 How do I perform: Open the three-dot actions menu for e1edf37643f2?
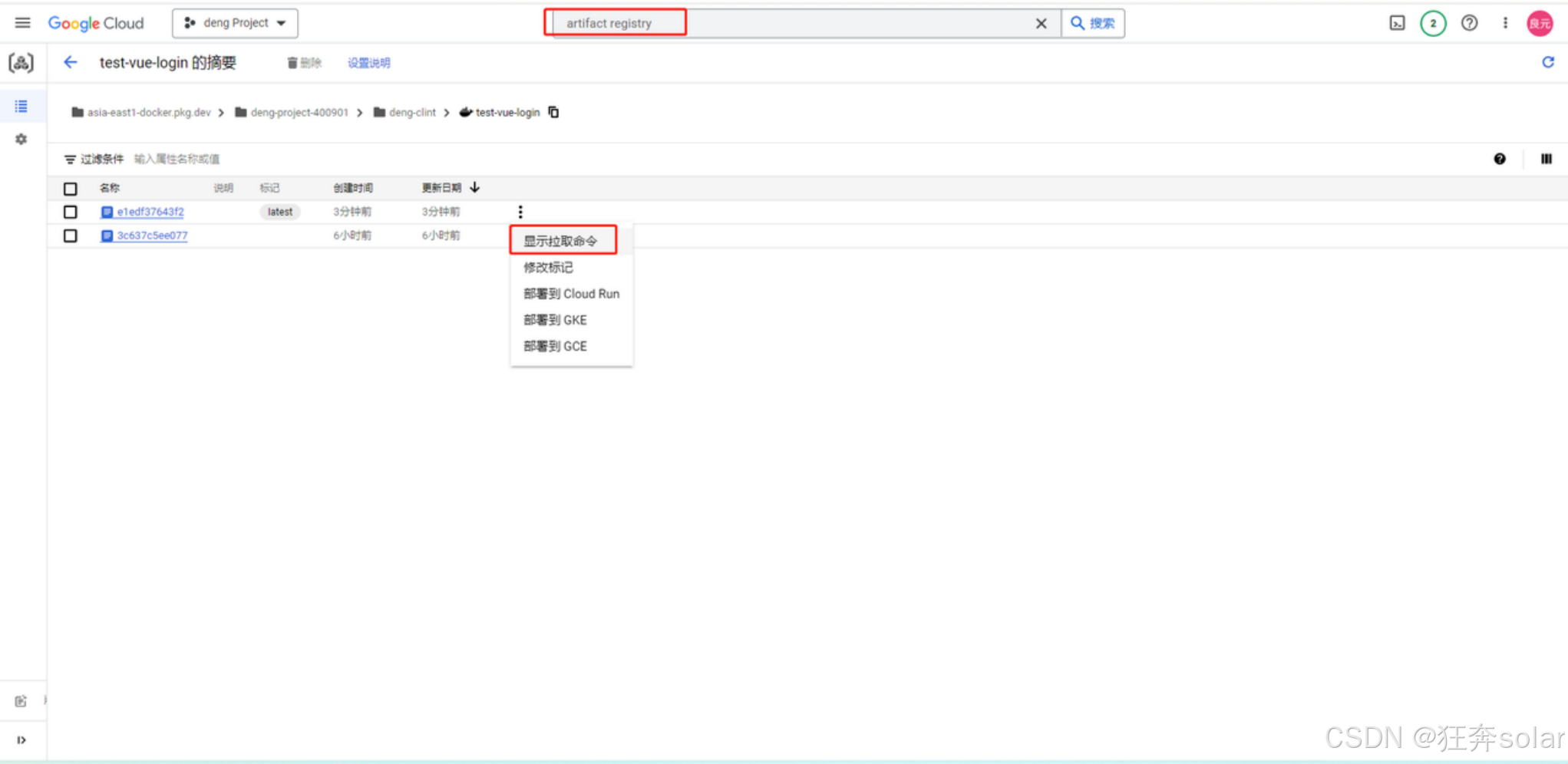[520, 212]
